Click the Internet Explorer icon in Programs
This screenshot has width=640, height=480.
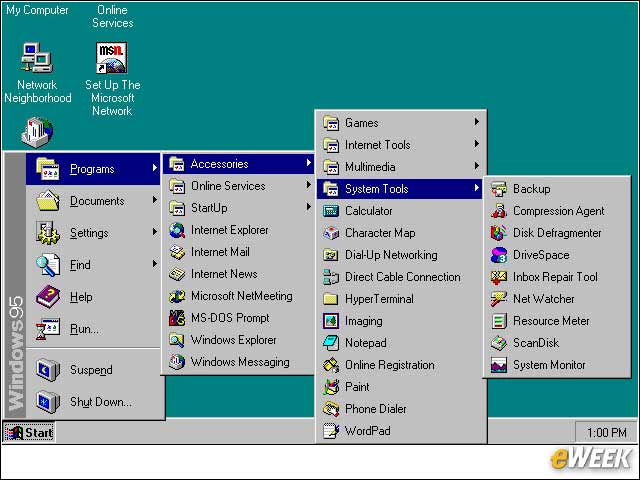[177, 230]
